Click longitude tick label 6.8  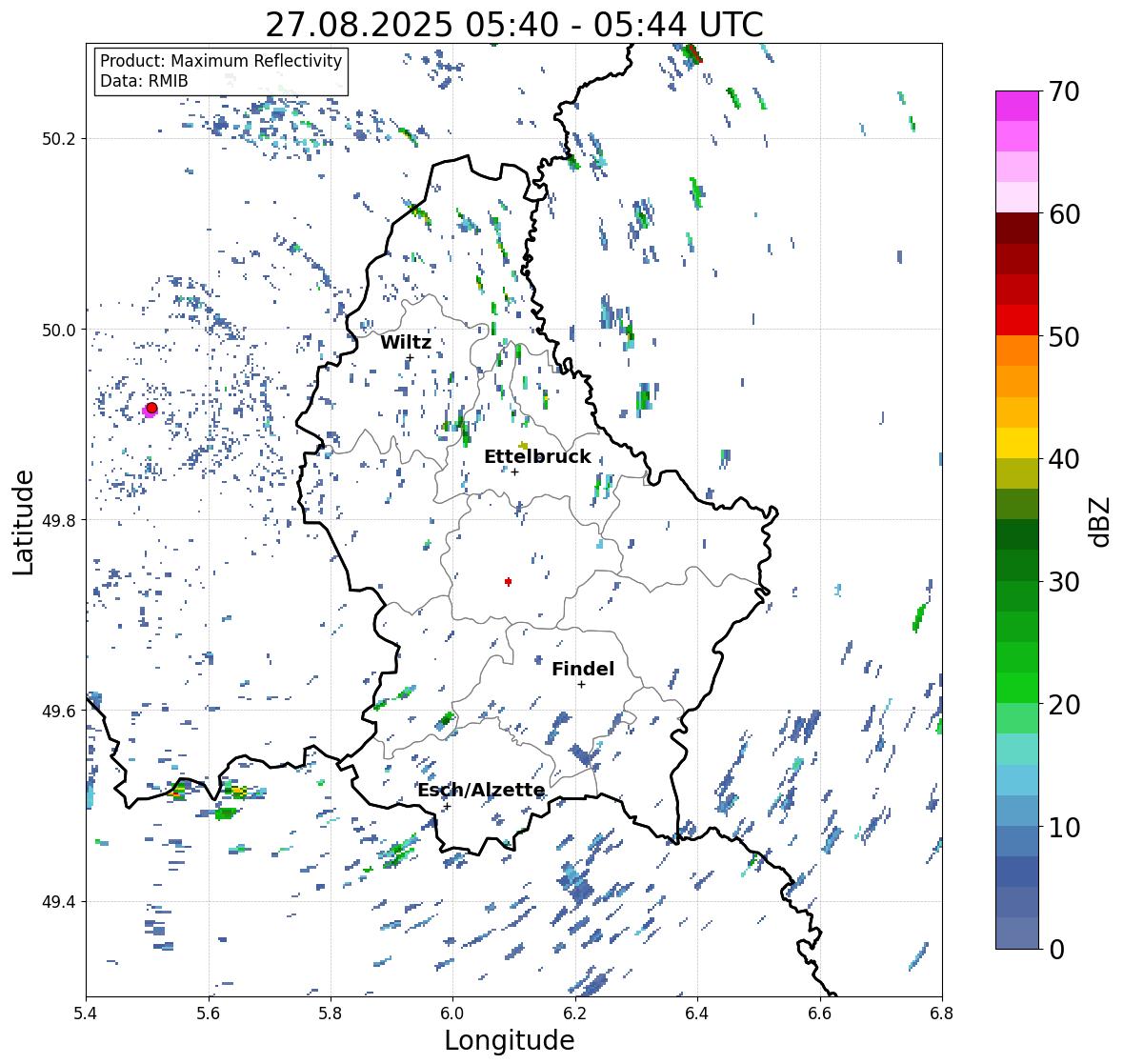[942, 1014]
